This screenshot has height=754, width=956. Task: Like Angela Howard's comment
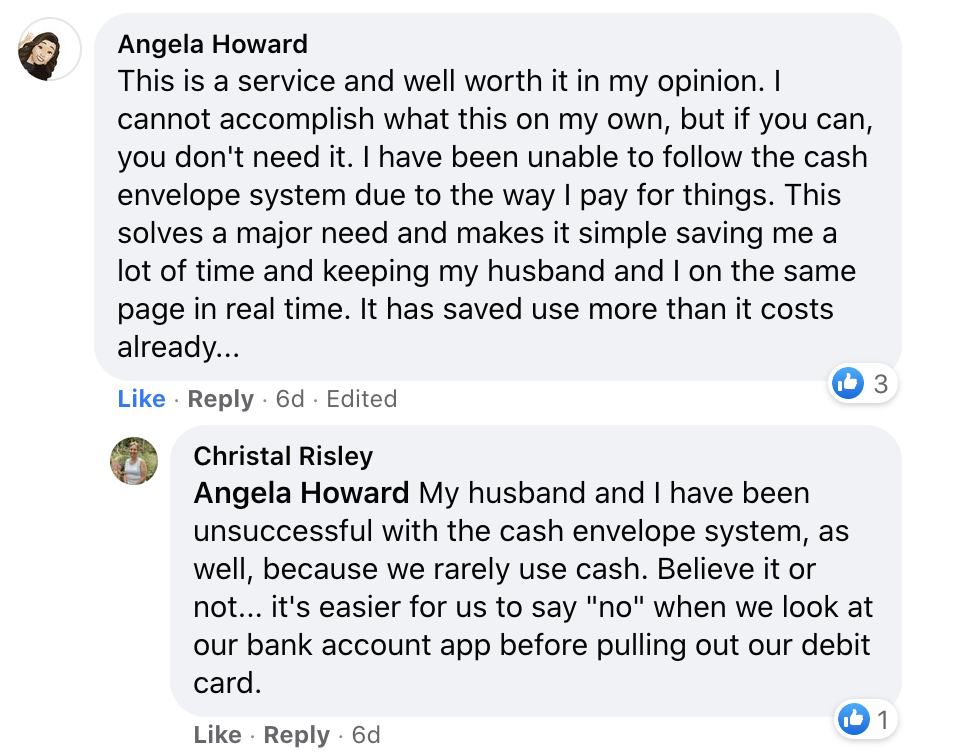[141, 399]
